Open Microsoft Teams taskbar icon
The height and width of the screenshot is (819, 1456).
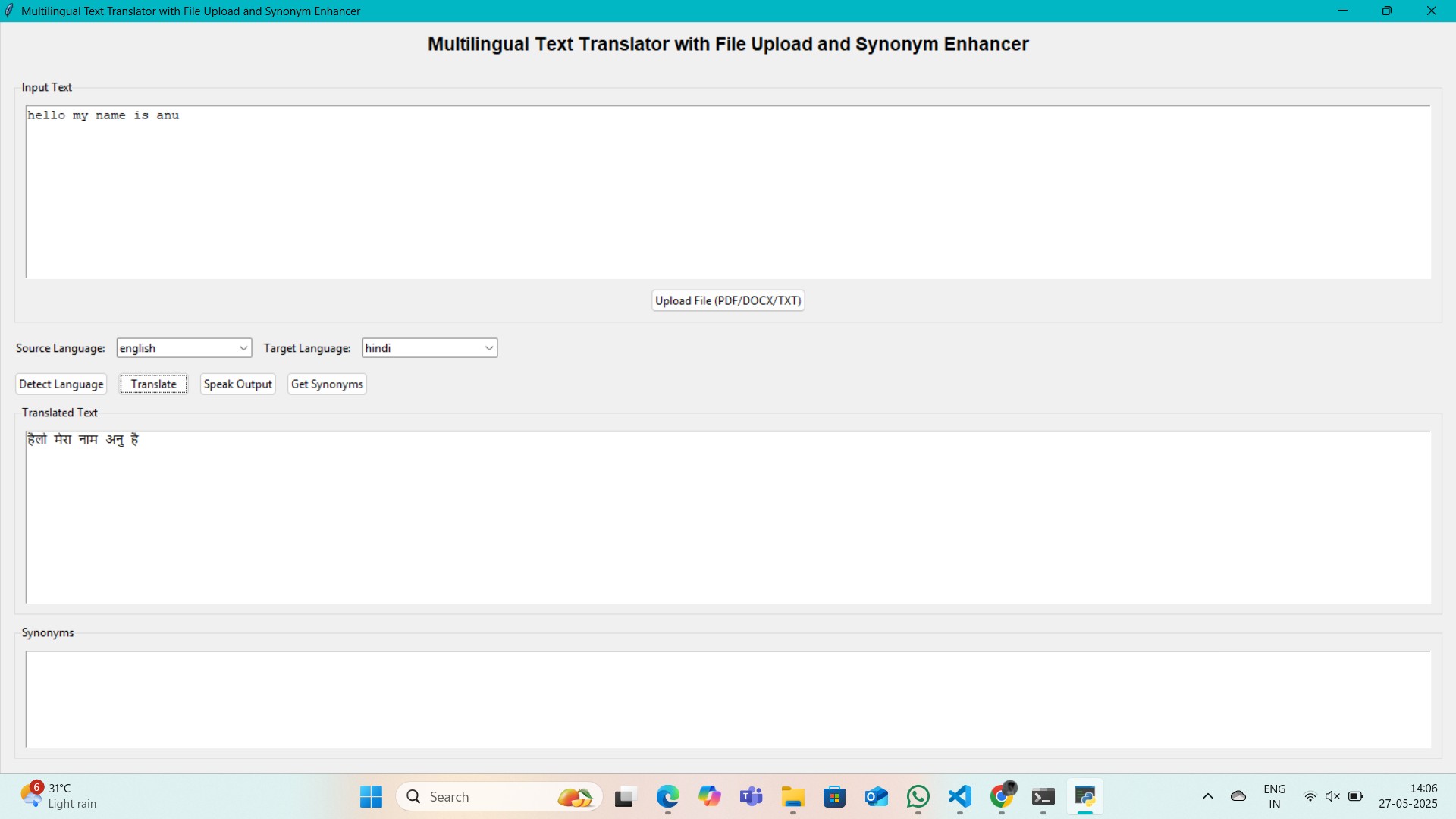[x=752, y=796]
